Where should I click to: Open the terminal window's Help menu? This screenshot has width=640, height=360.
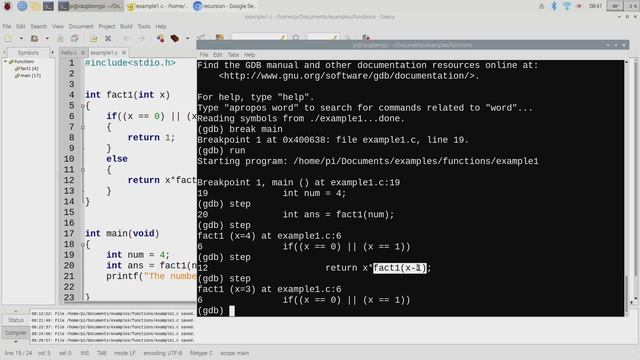249,55
